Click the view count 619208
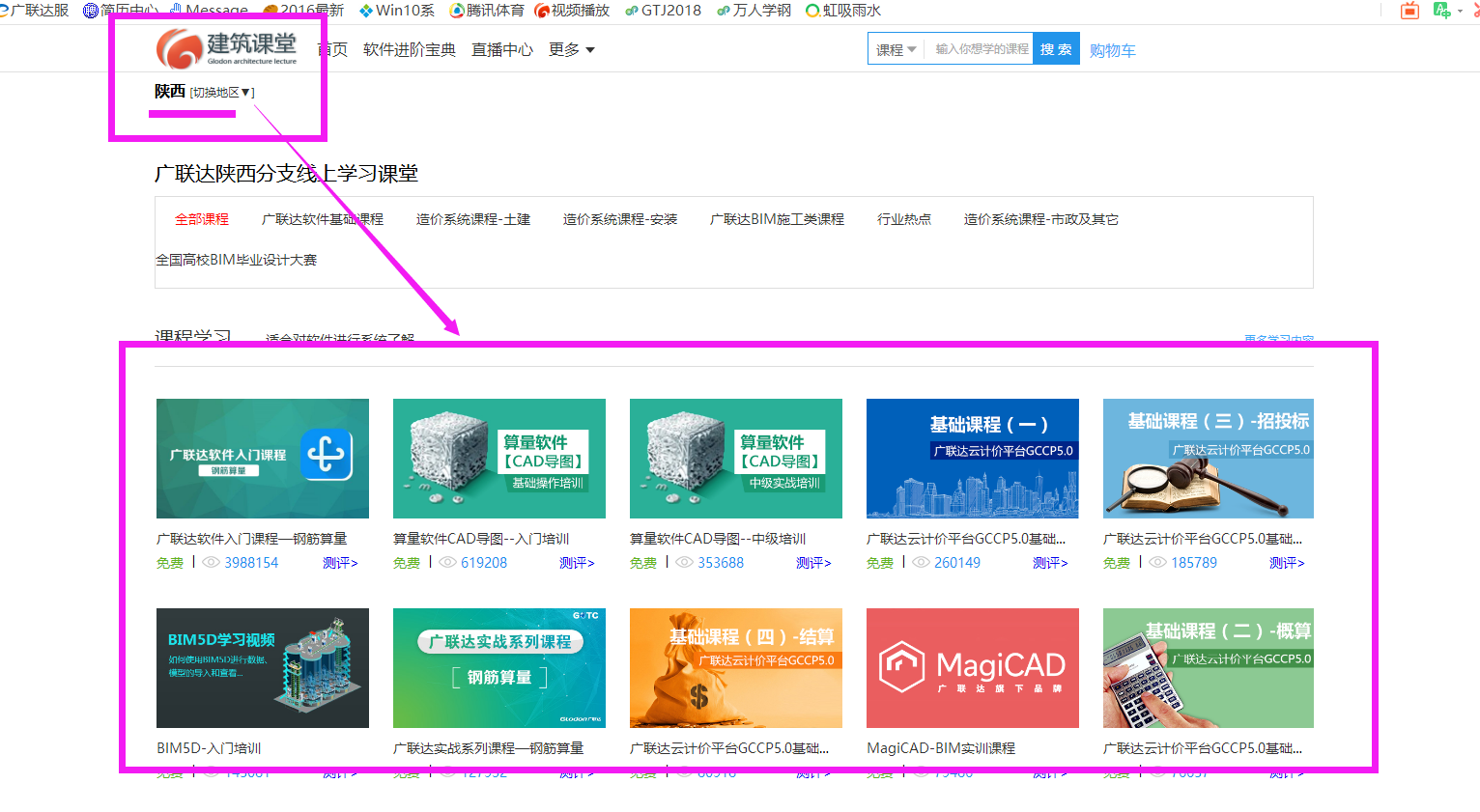 [484, 563]
